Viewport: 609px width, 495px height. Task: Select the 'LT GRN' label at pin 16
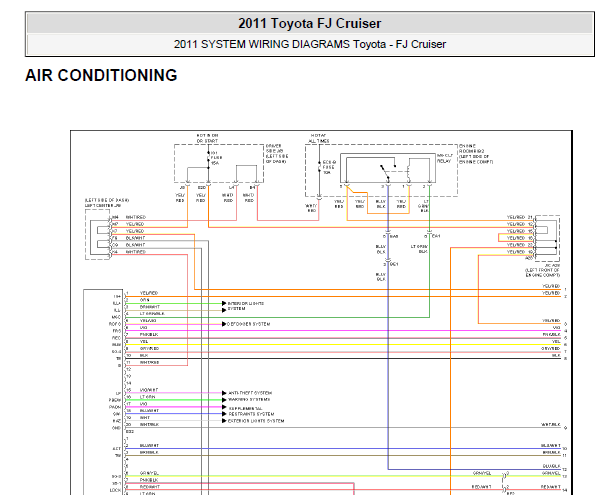tap(147, 397)
